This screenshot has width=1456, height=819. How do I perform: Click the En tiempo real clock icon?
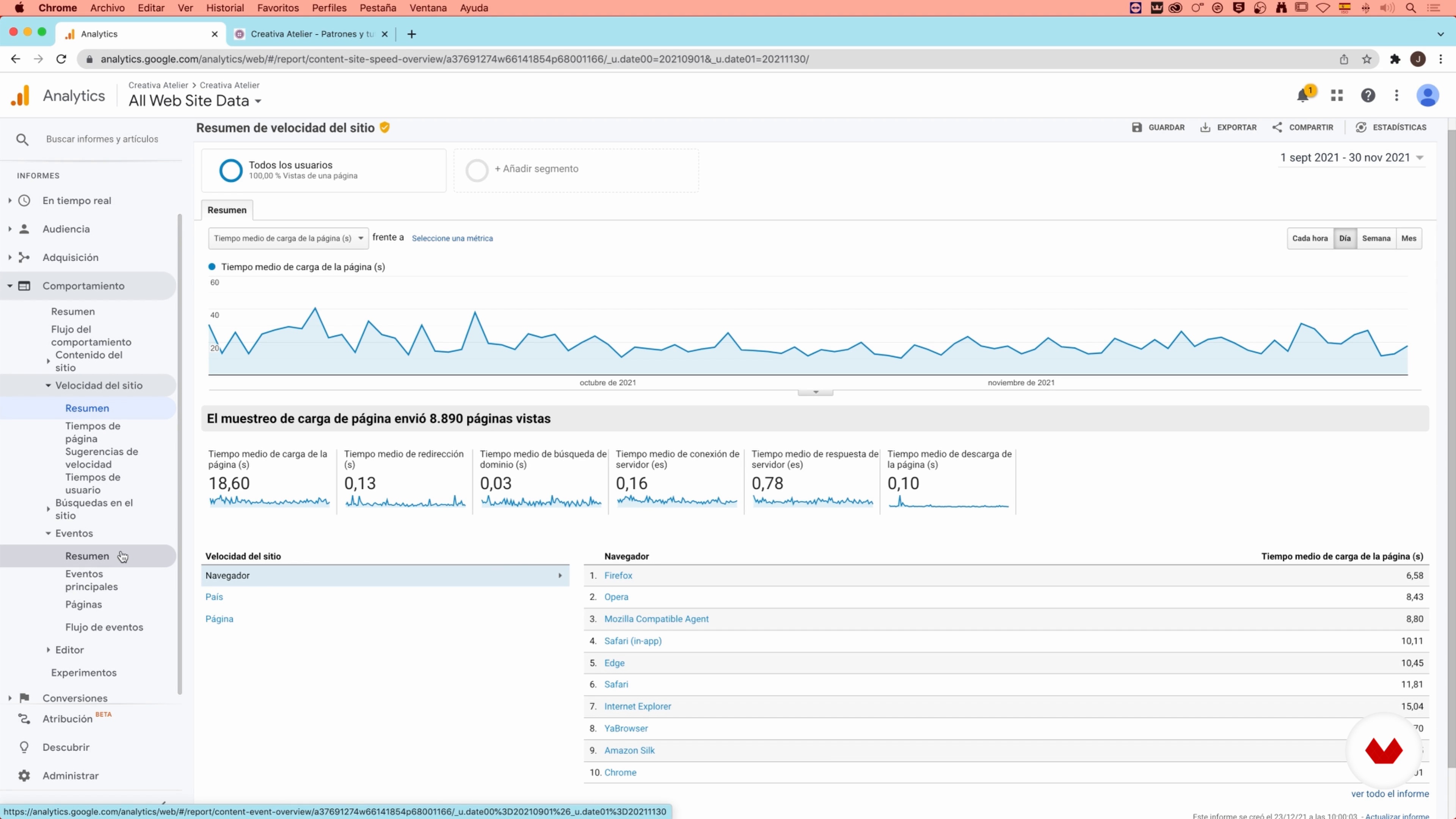(24, 201)
